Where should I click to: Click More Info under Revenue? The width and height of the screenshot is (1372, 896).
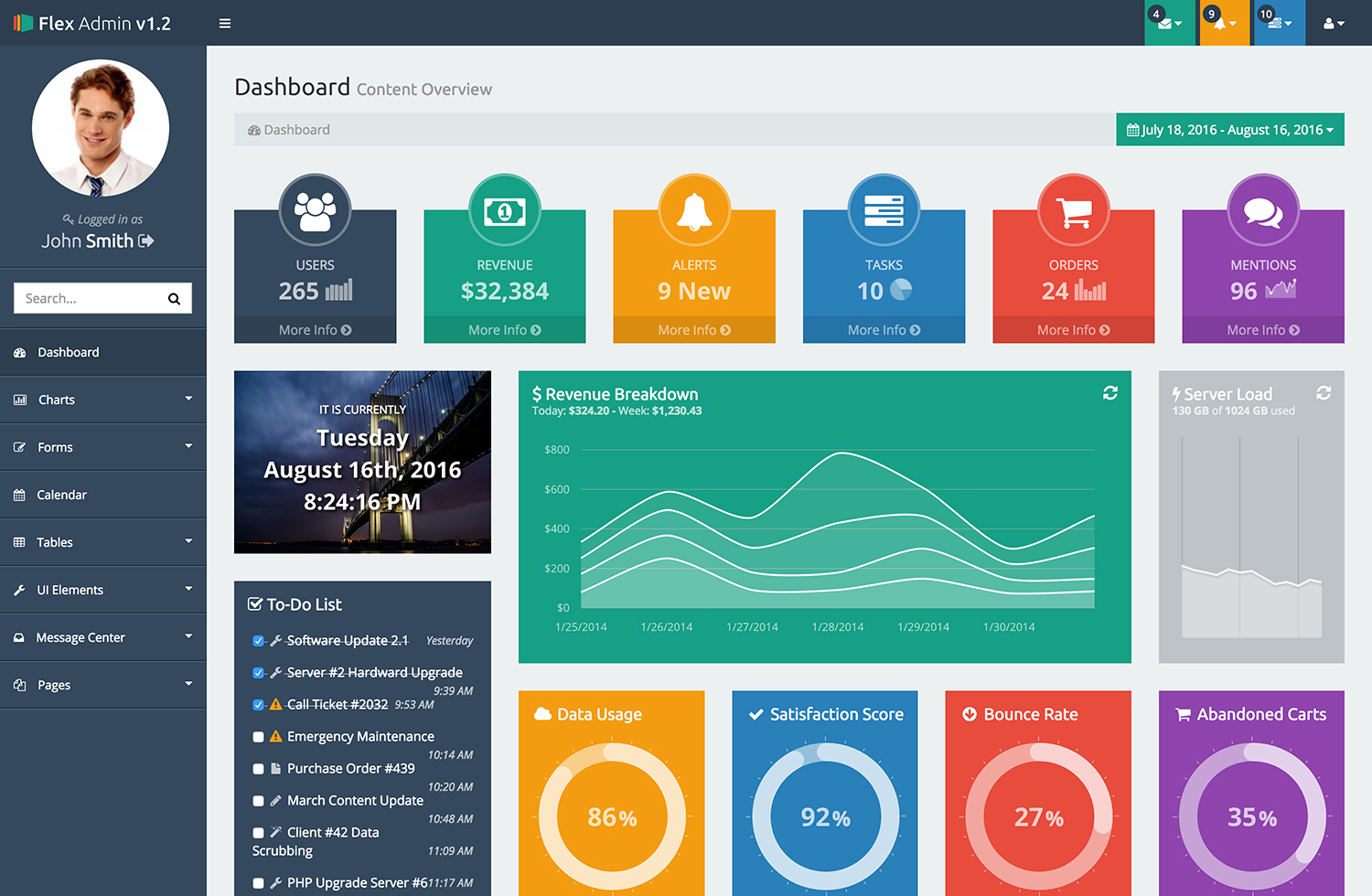click(504, 330)
